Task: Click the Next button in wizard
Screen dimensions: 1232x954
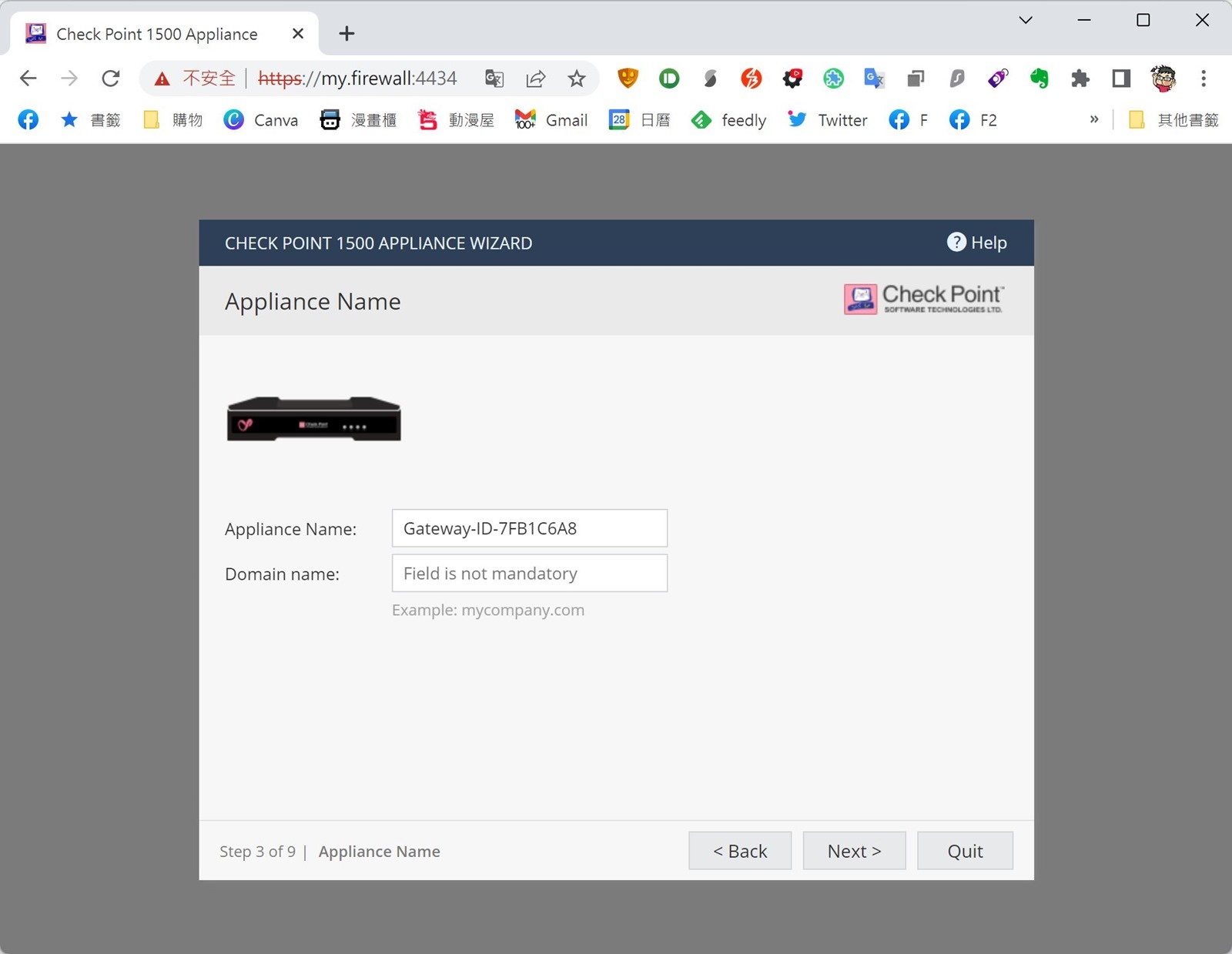Action: (854, 851)
